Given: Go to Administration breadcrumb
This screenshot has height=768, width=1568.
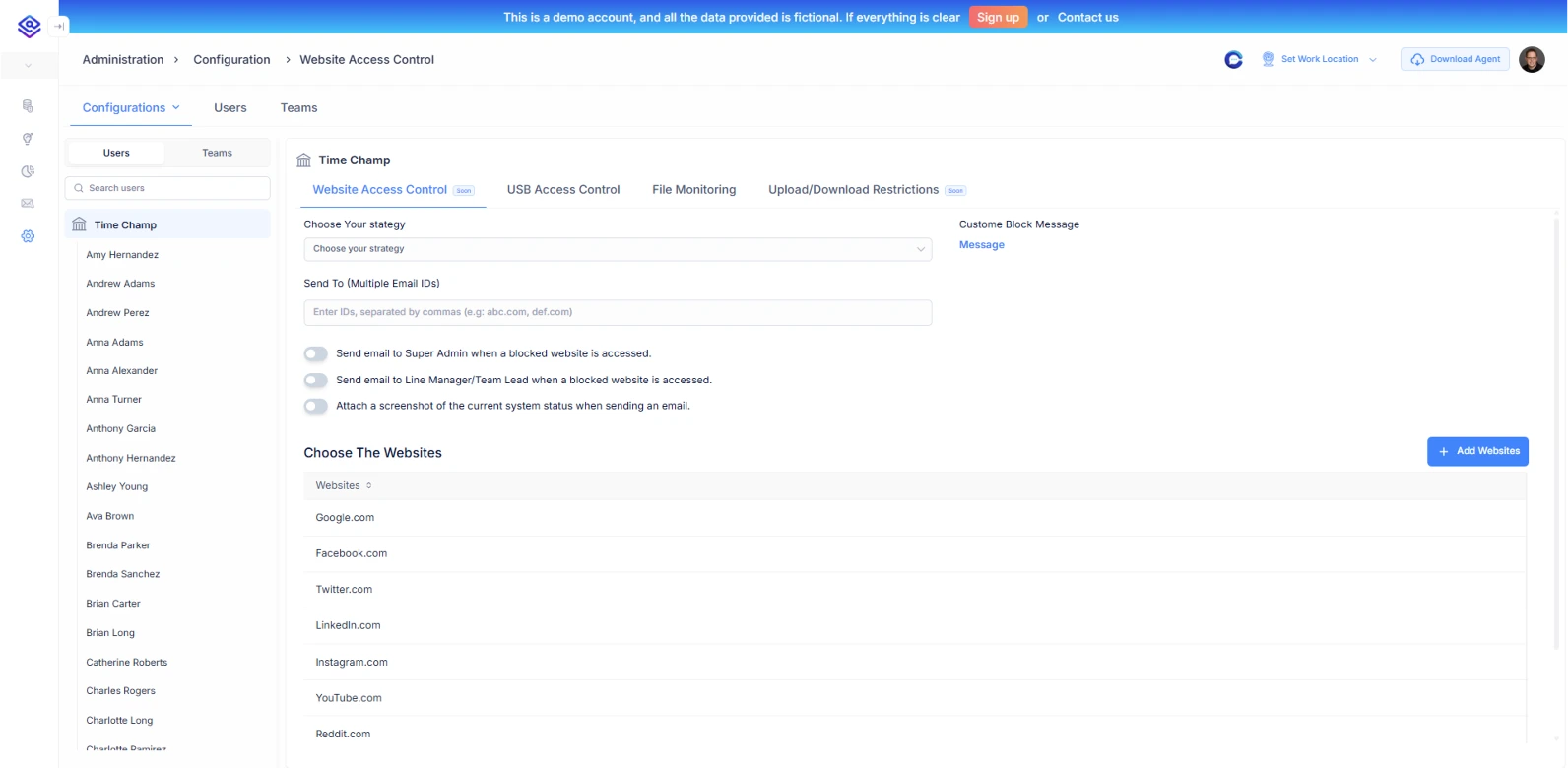Looking at the screenshot, I should coord(123,60).
